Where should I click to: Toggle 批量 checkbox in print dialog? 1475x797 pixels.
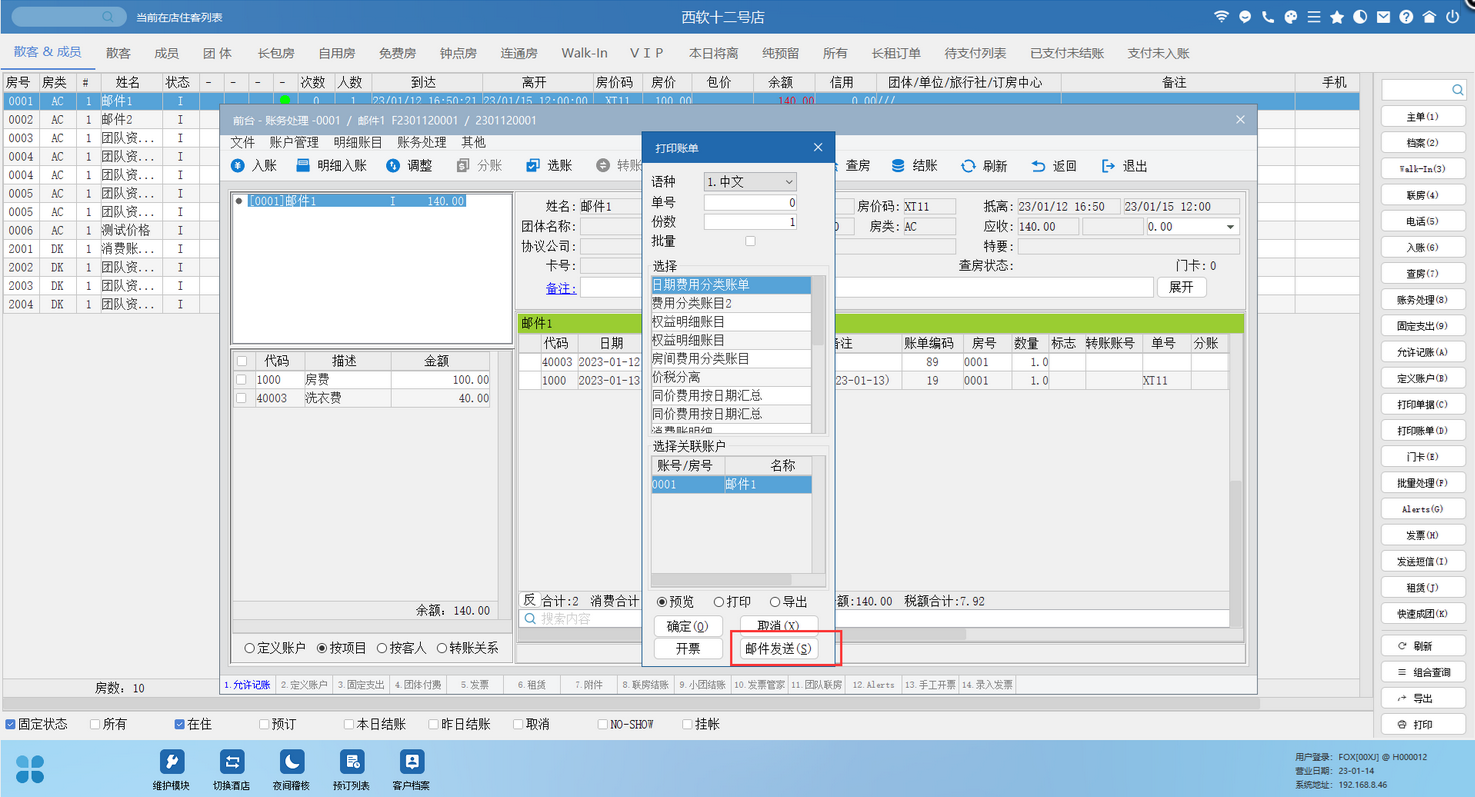[x=750, y=241]
